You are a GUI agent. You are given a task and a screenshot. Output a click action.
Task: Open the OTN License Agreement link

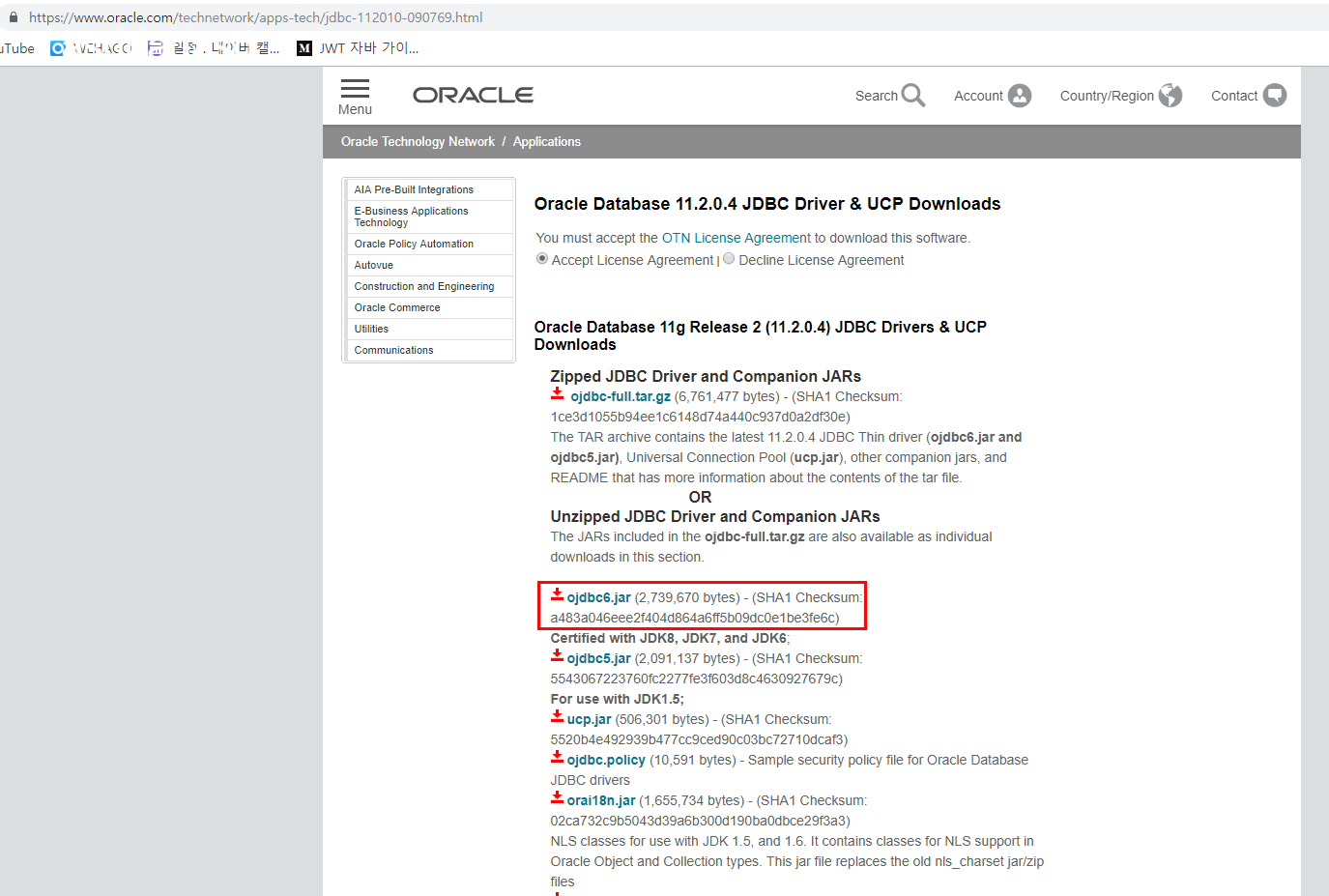click(x=737, y=238)
